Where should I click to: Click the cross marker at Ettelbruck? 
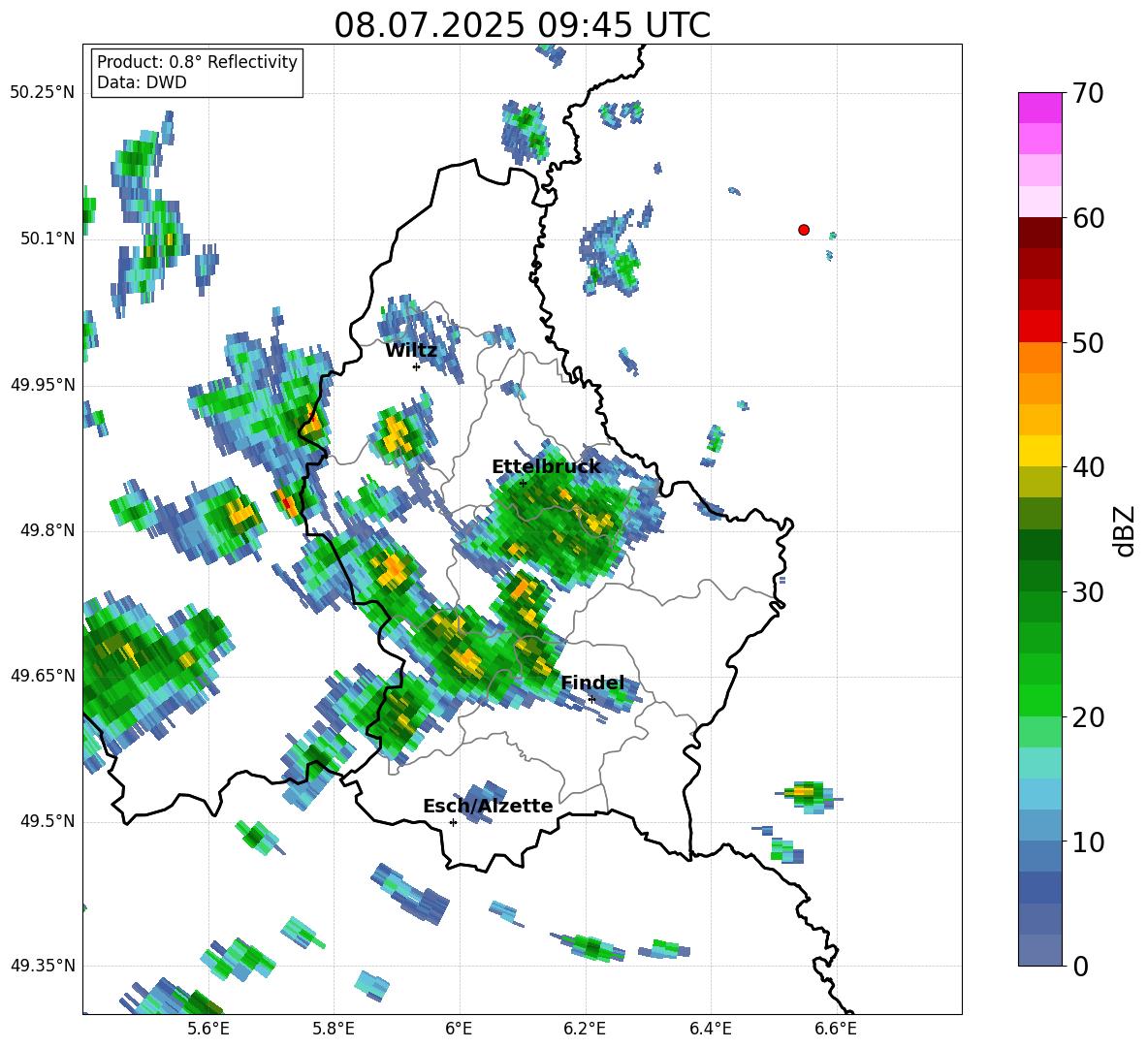pyautogui.click(x=523, y=483)
